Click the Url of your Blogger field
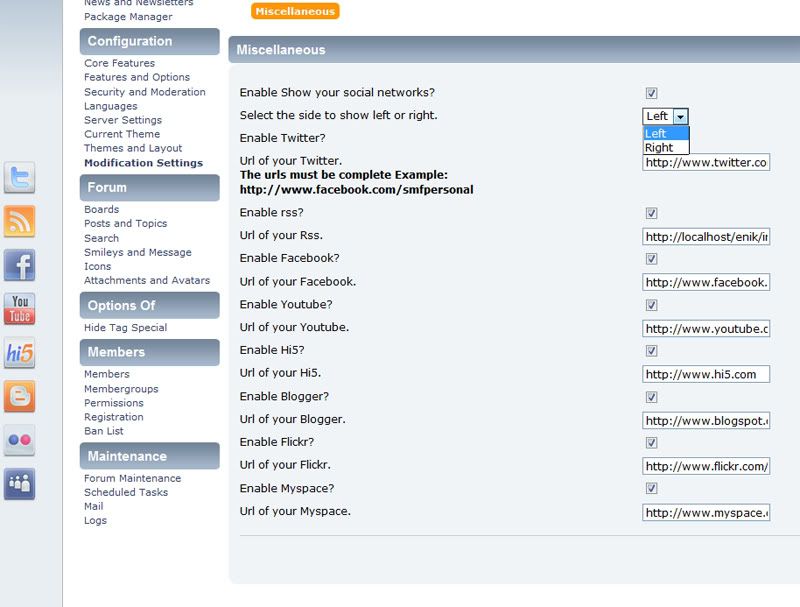Screen dimensions: 800x607 (x=706, y=420)
